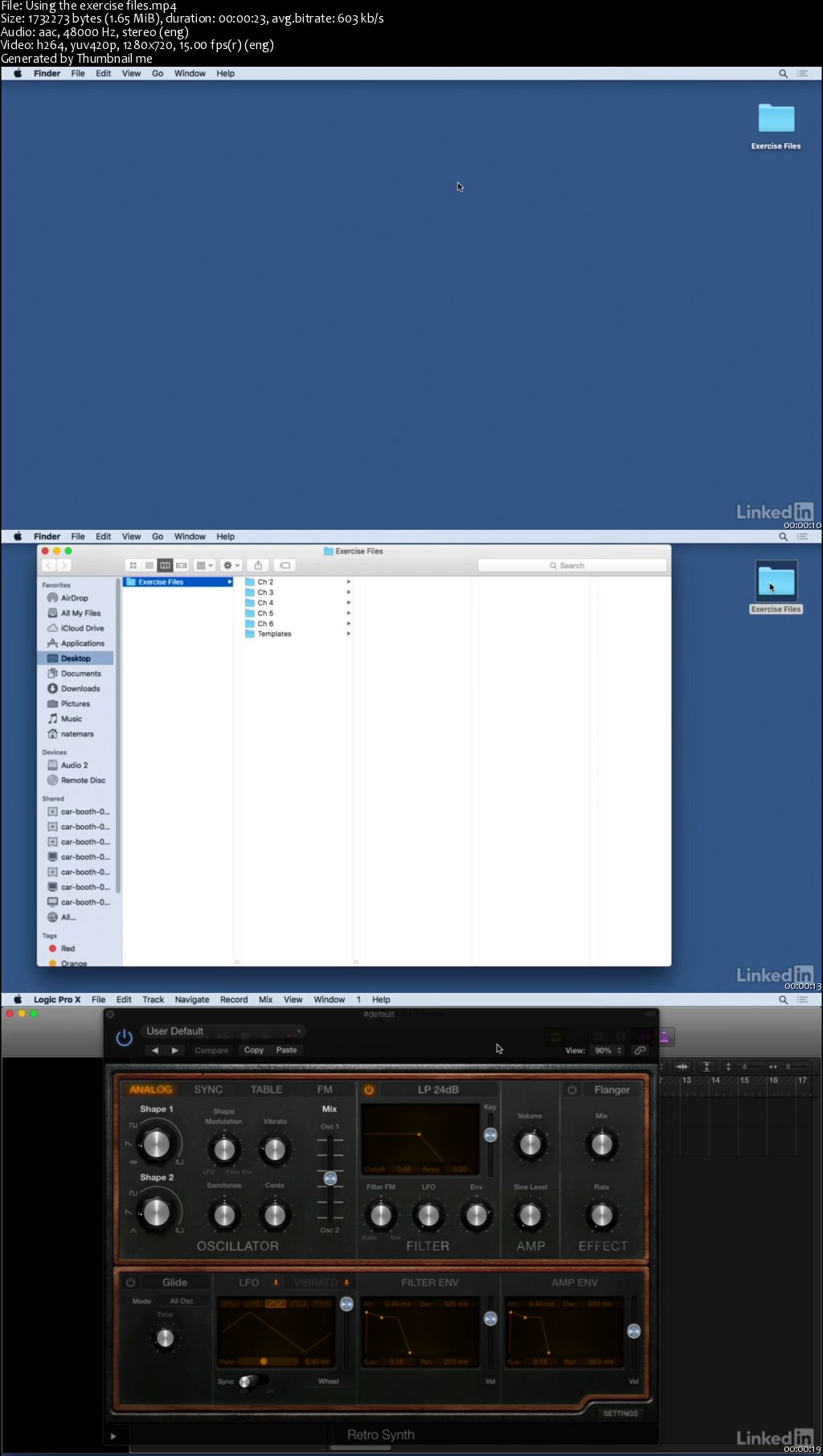This screenshot has height=1456, width=823.
Task: Open the Flanger effect type menu
Action: click(x=612, y=1090)
